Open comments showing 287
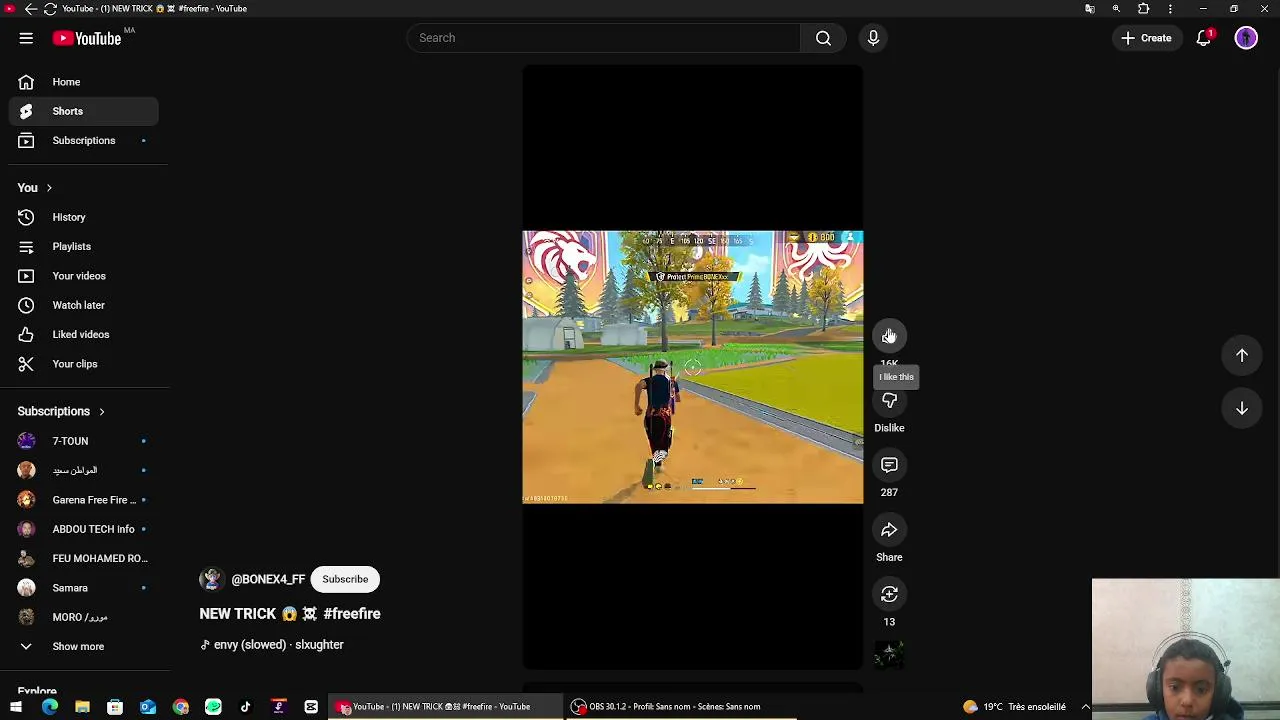The height and width of the screenshot is (720, 1280). pyautogui.click(x=889, y=465)
